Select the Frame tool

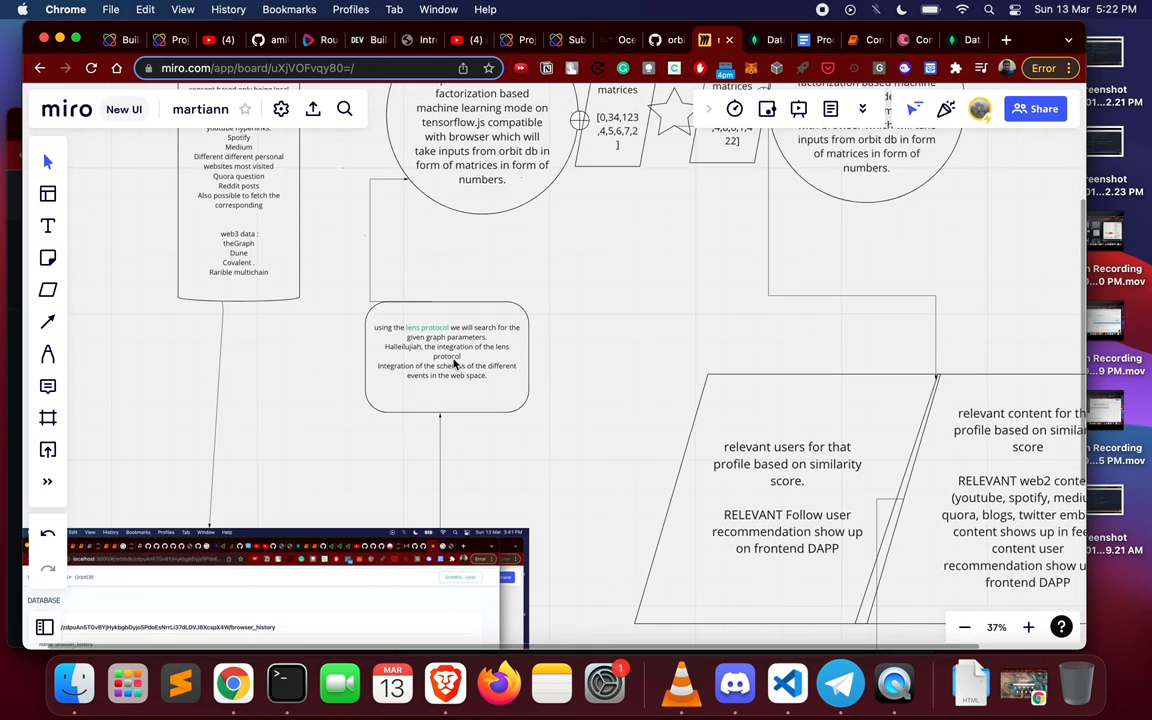click(x=48, y=418)
